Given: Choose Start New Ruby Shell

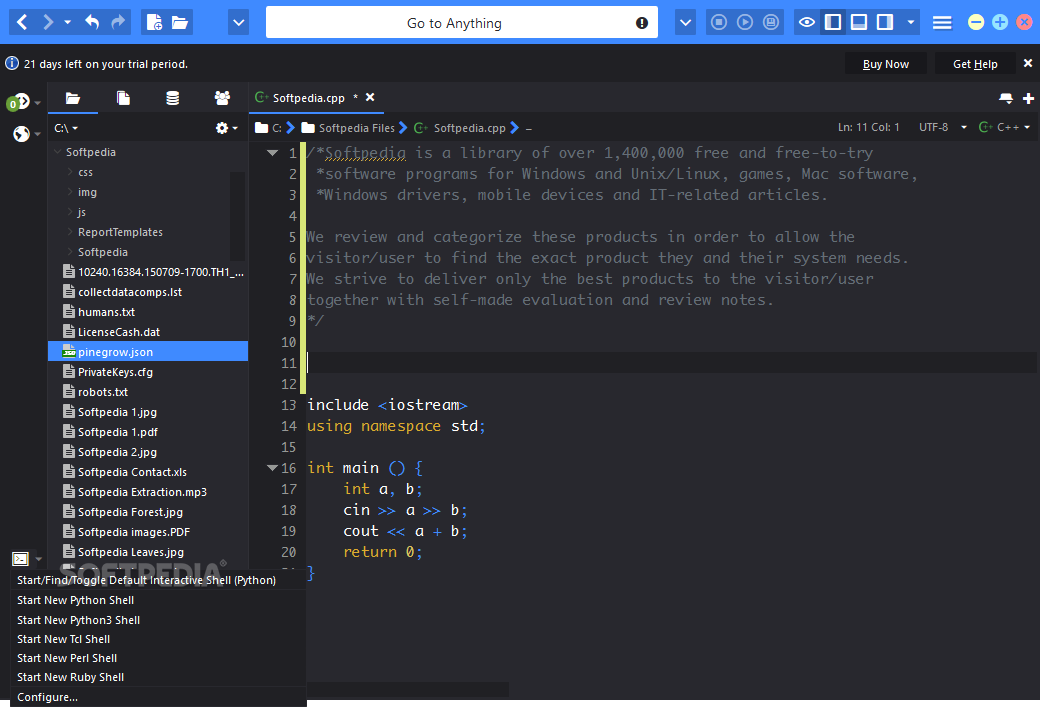Looking at the screenshot, I should pos(159,677).
